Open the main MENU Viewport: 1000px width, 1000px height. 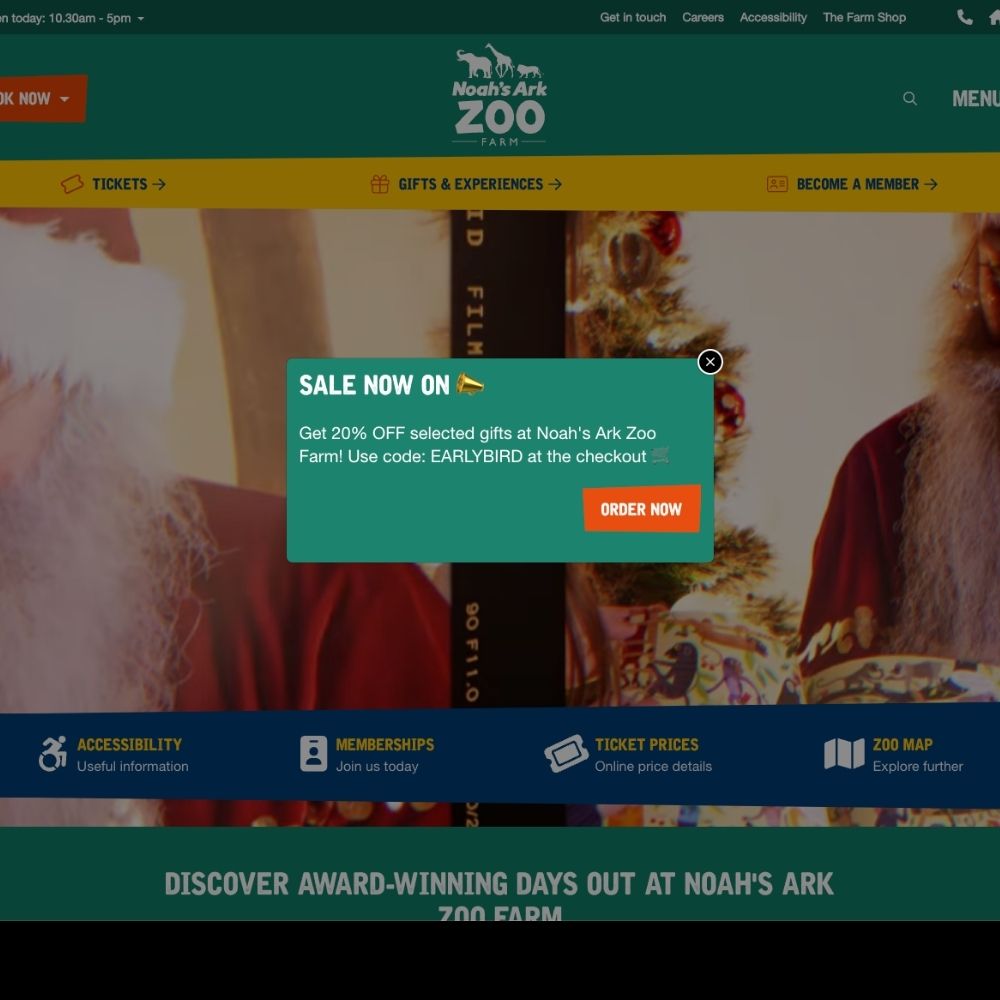click(x=976, y=99)
